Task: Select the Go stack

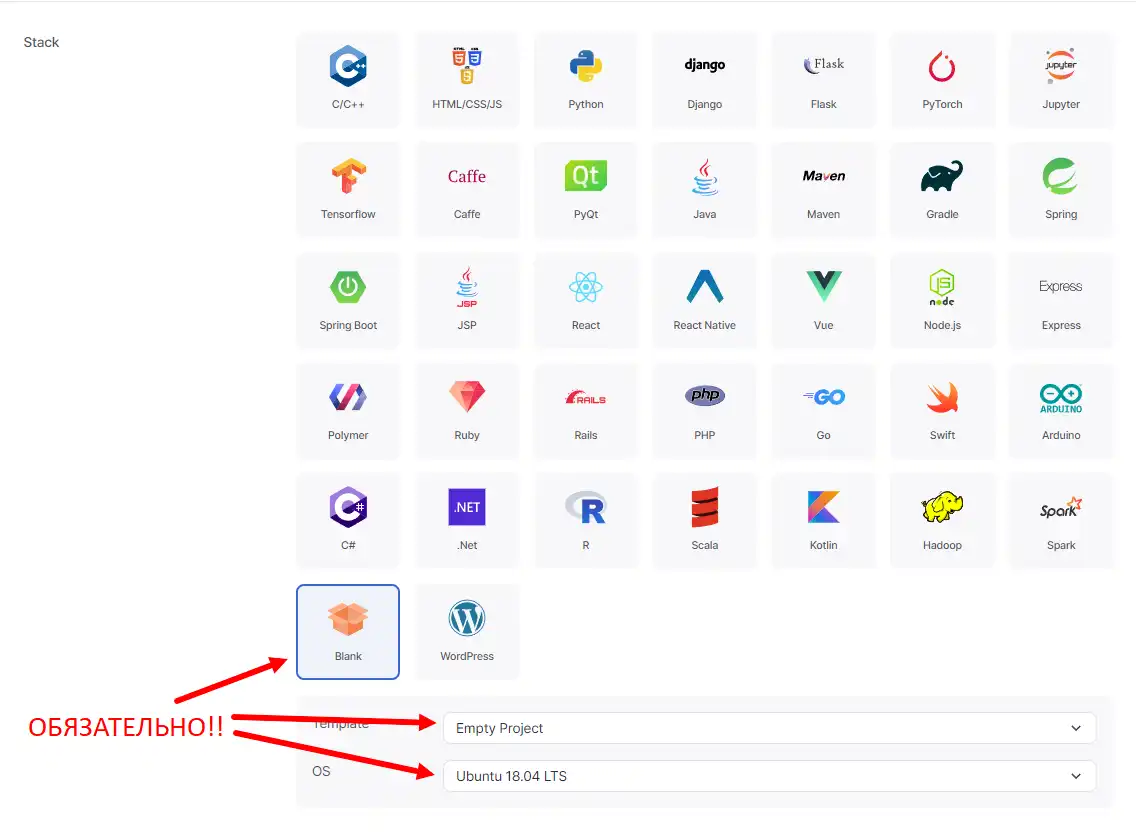Action: tap(823, 411)
